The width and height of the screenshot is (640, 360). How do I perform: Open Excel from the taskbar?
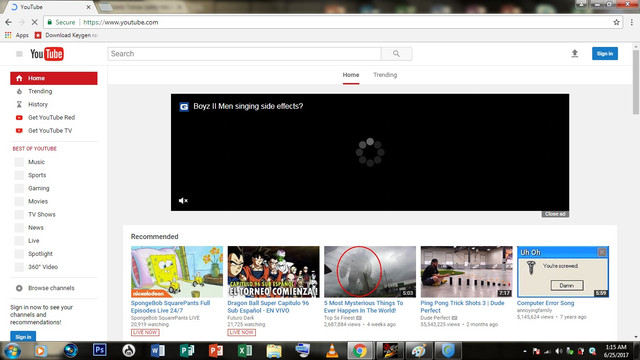[244, 350]
